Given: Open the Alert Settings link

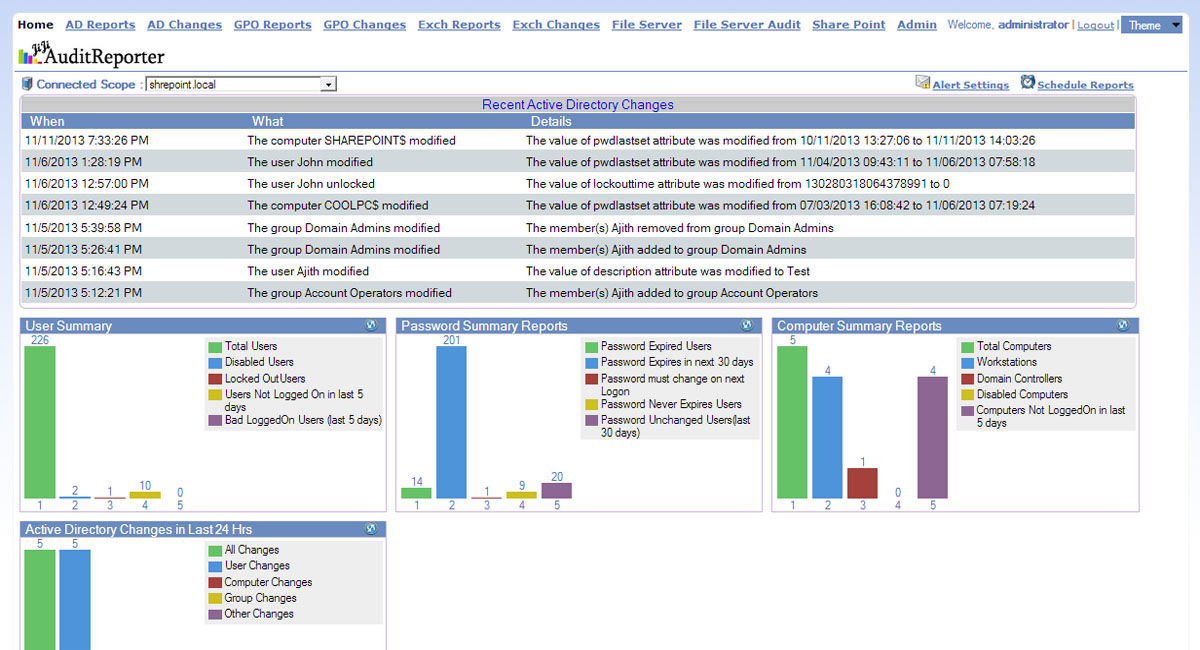Looking at the screenshot, I should (971, 86).
